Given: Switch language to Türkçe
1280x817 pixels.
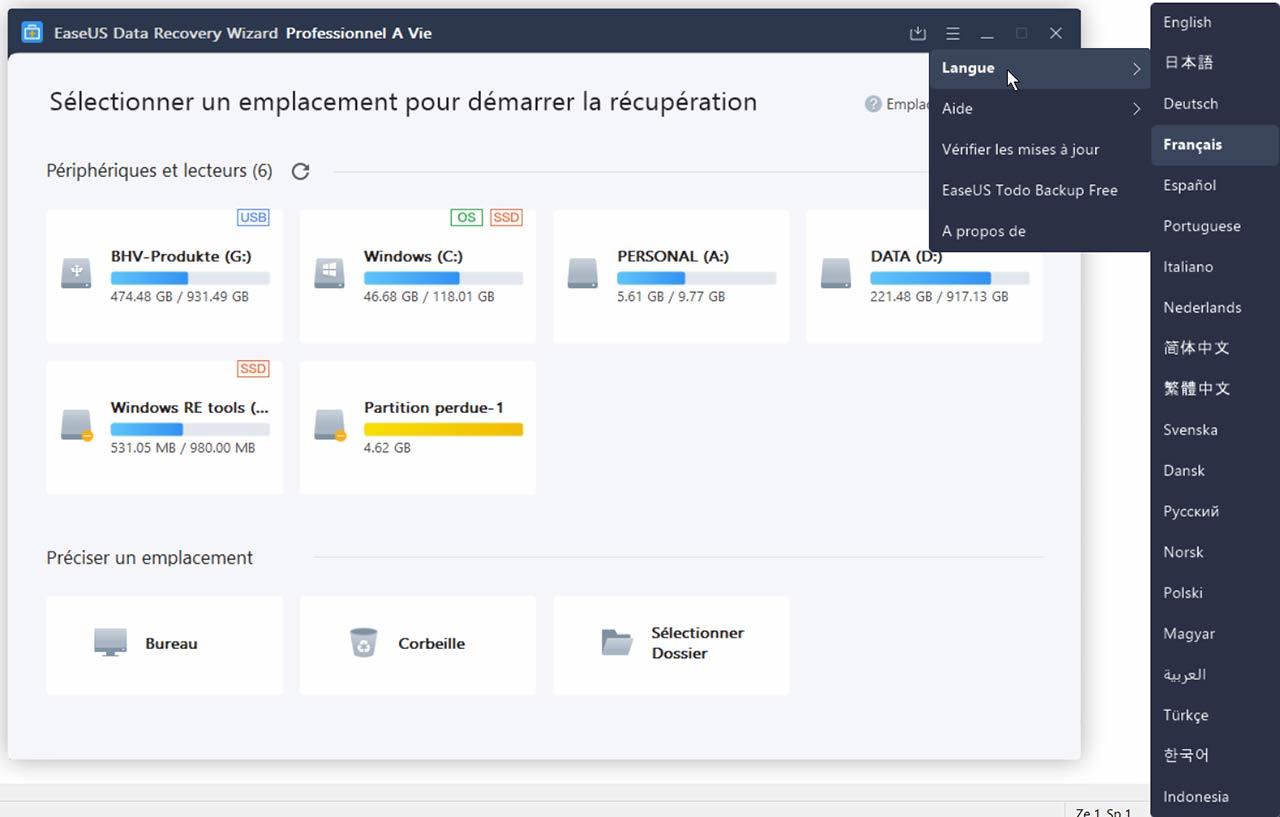Looking at the screenshot, I should [x=1215, y=715].
